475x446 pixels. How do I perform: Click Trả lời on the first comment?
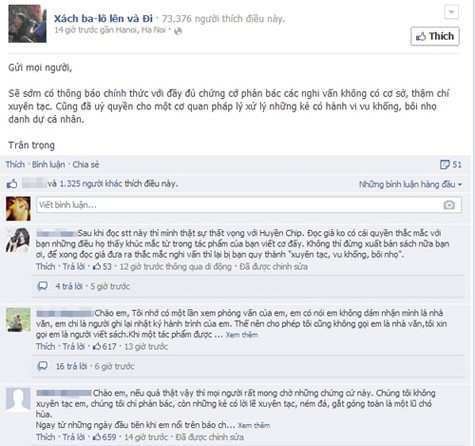[74, 266]
